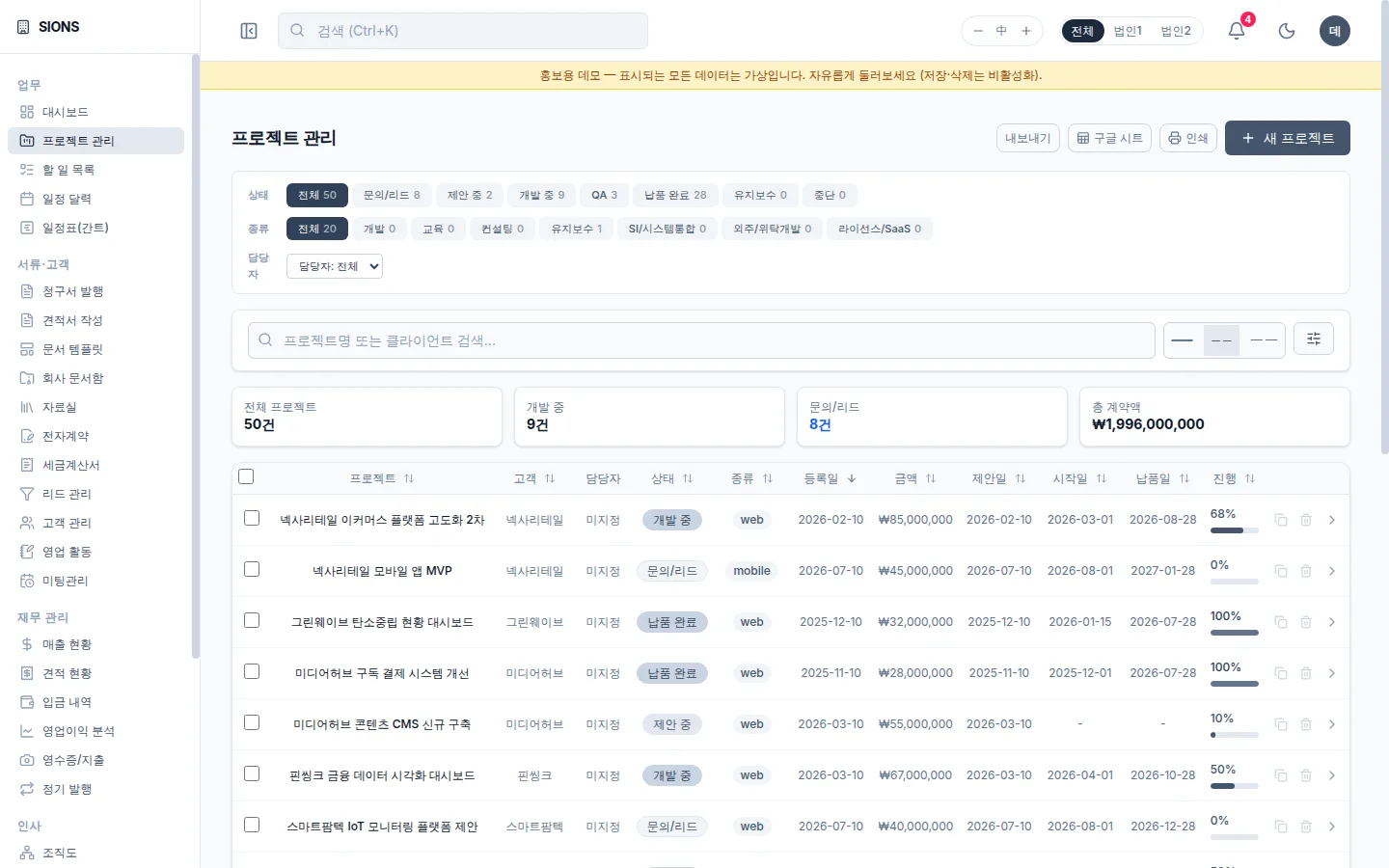Toggle select-all checkbox in table header
1389x868 pixels.
[246, 476]
